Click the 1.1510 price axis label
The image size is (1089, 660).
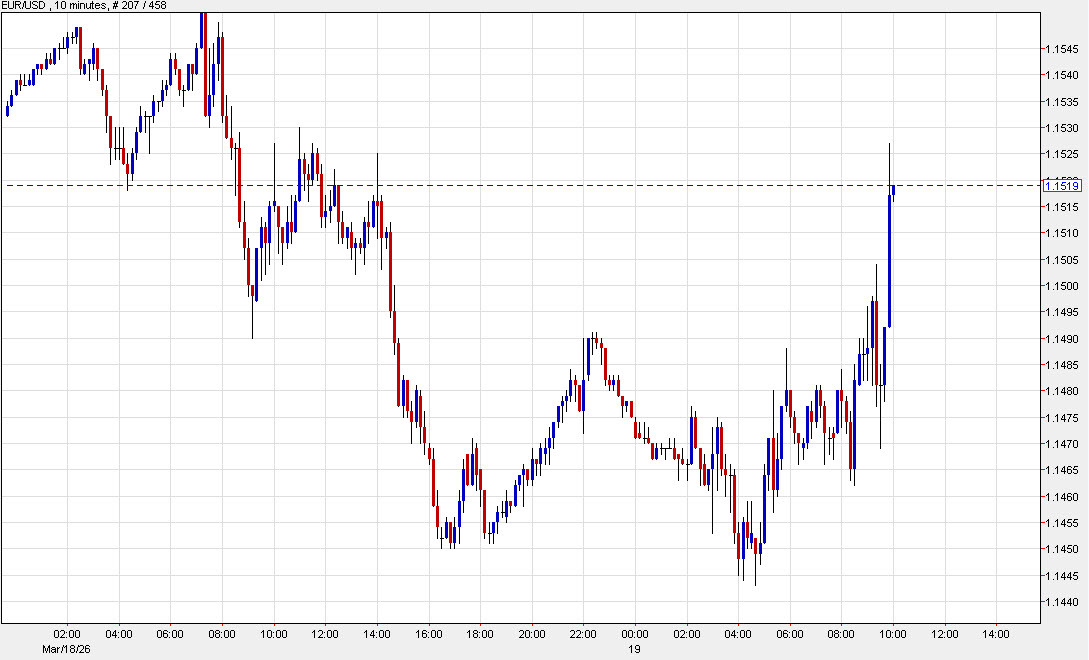tap(1060, 233)
